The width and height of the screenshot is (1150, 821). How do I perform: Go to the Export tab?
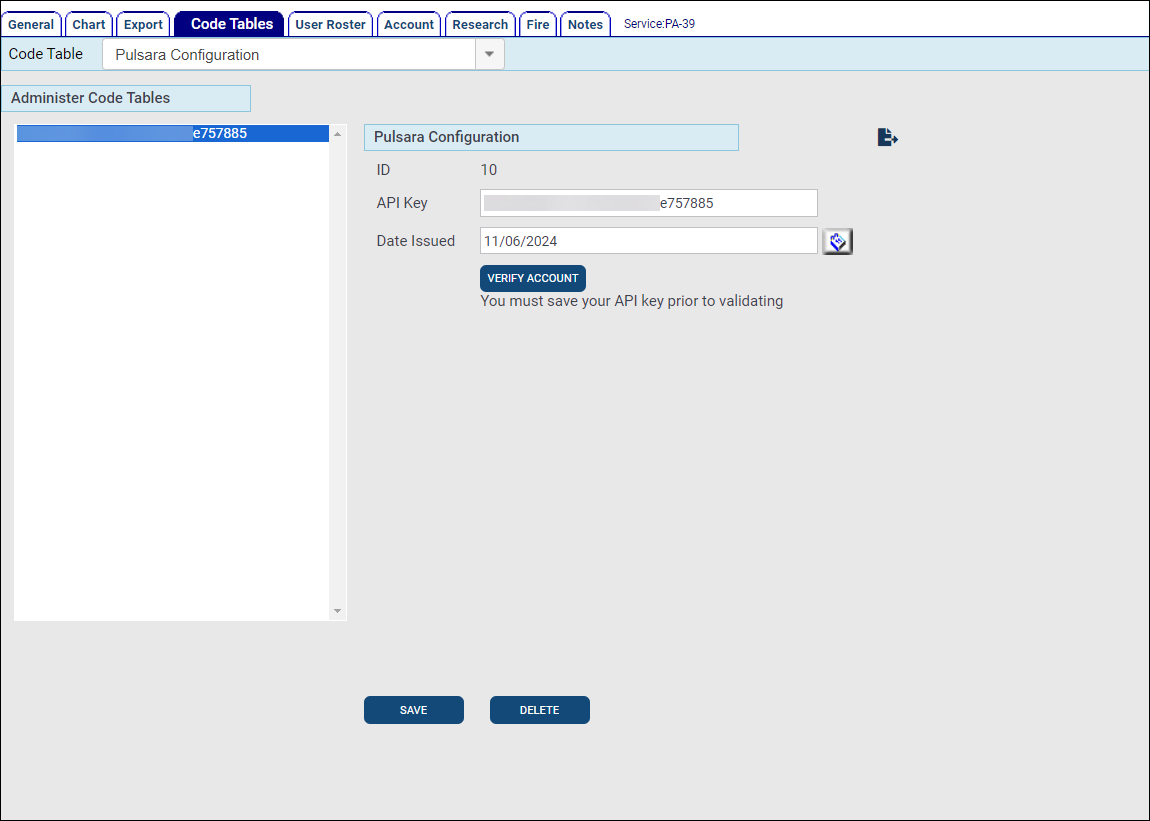point(143,24)
